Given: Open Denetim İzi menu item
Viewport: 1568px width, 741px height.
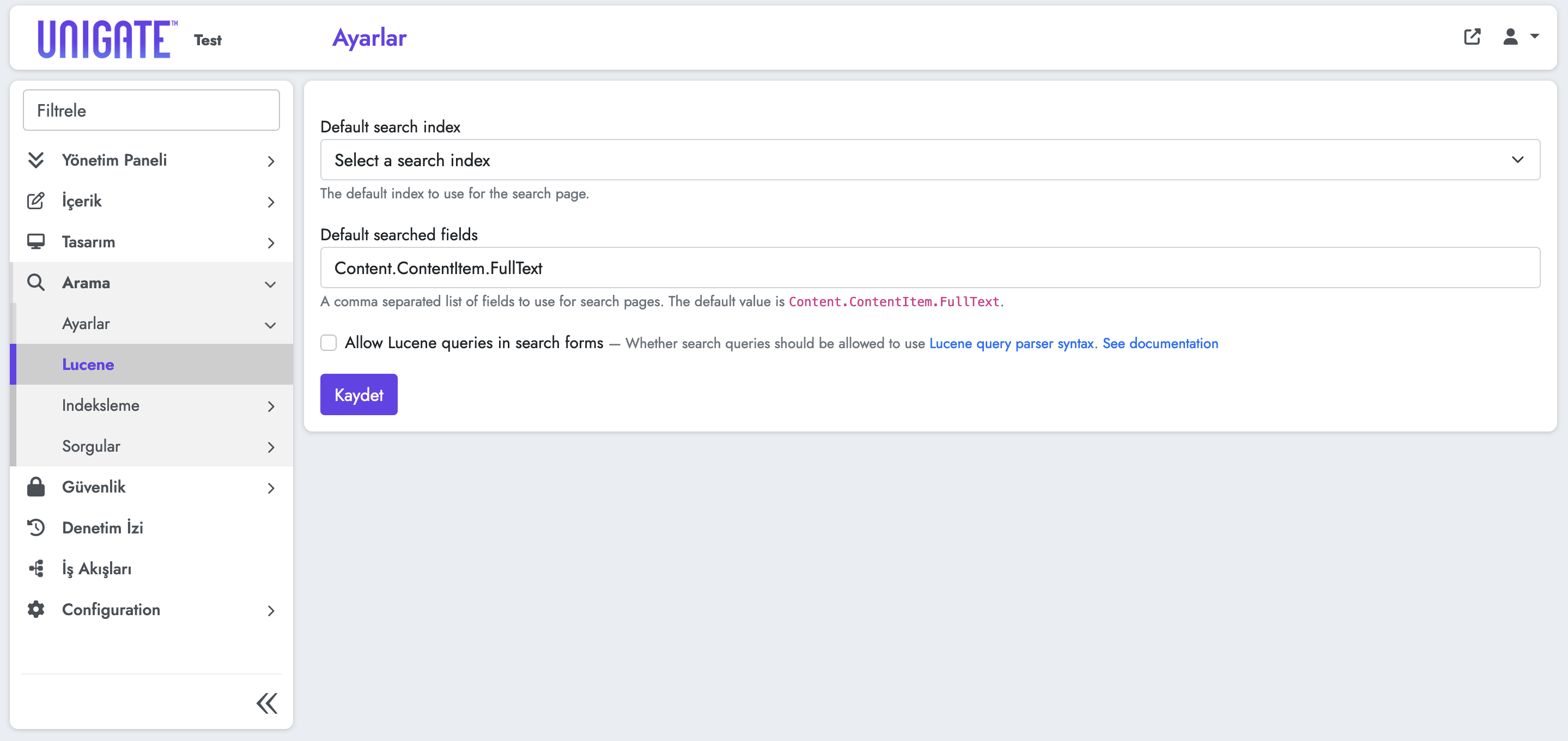Looking at the screenshot, I should tap(152, 527).
